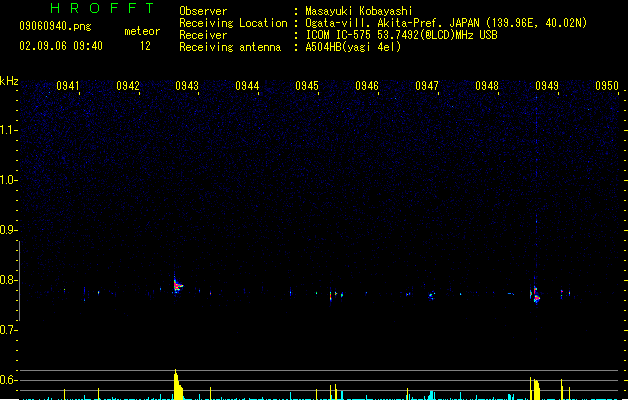Click the 0943 time marker
The width and height of the screenshot is (629, 400).
187,86
